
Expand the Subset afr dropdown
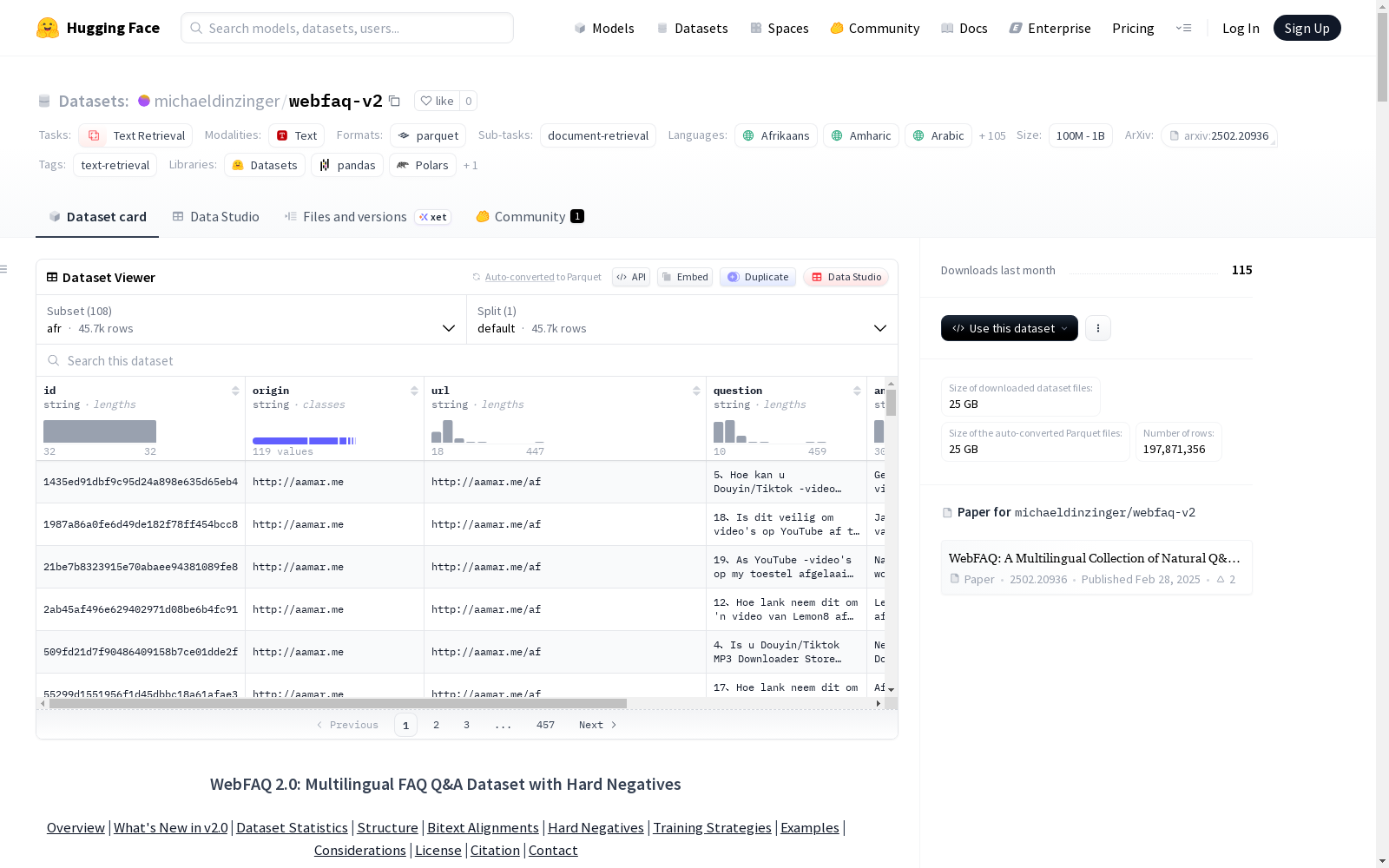pos(252,319)
